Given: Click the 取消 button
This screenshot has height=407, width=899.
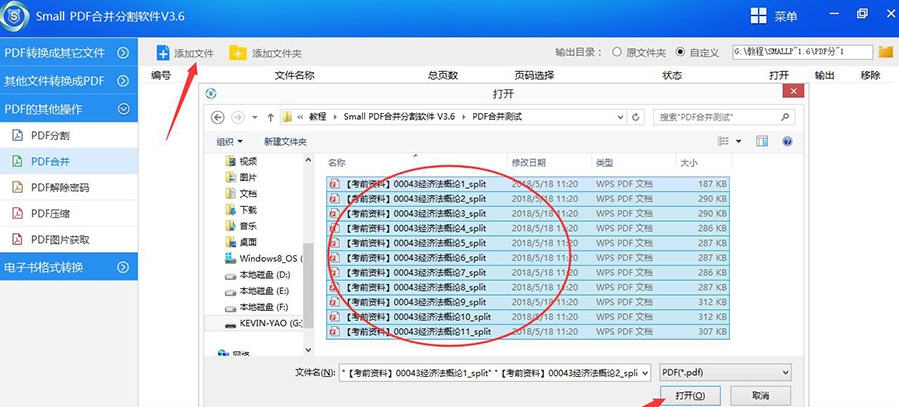Looking at the screenshot, I should click(x=760, y=396).
